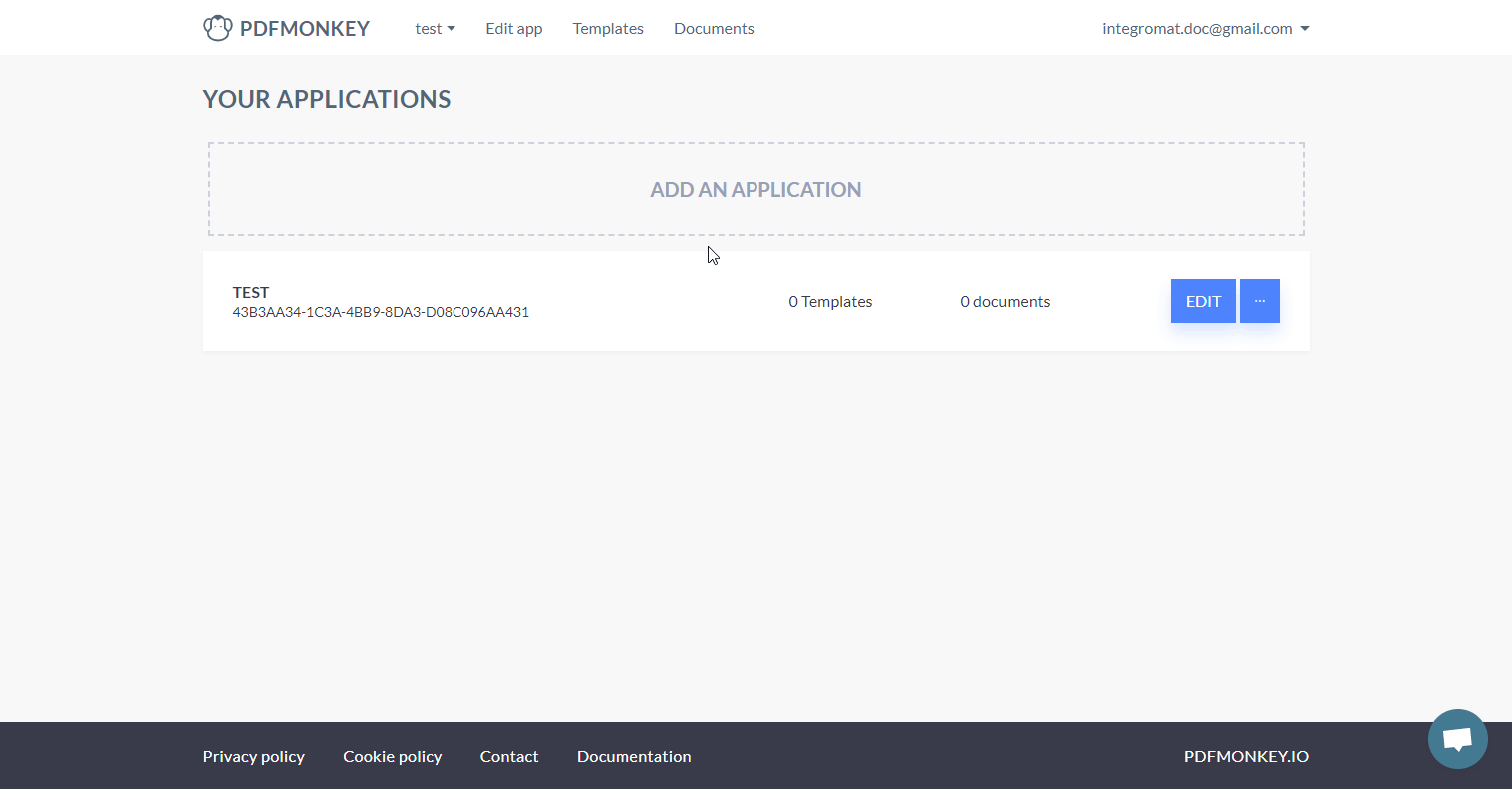1512x789 pixels.
Task: Open the chat support bubble icon
Action: point(1457,739)
